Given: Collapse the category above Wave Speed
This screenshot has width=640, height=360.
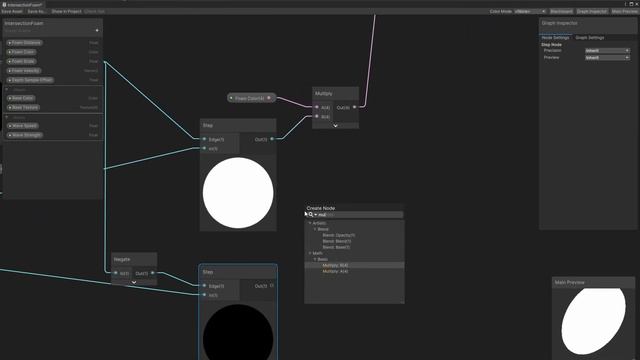Looking at the screenshot, I should 7,117.
